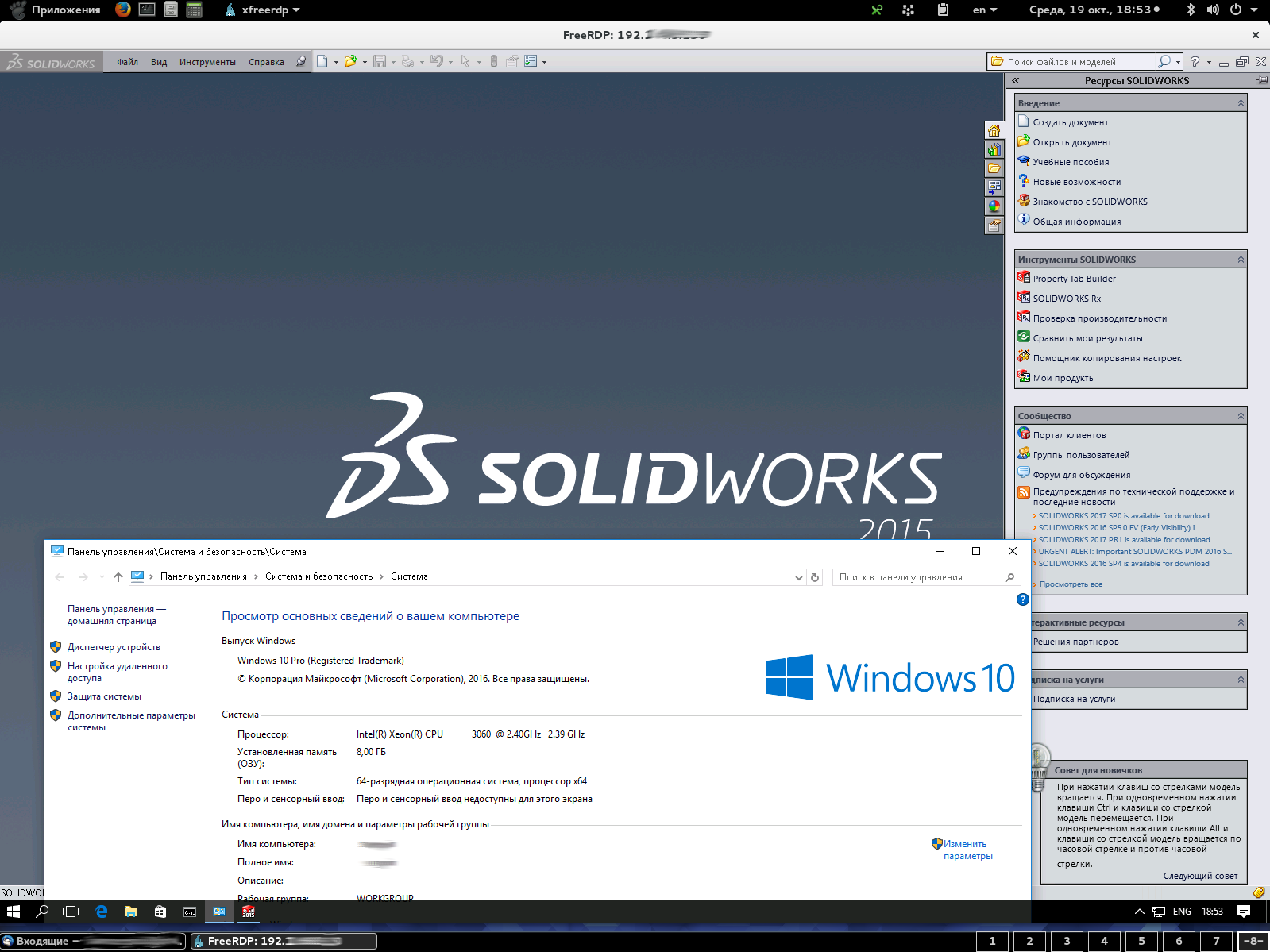Image resolution: width=1270 pixels, height=952 pixels.
Task: Click the Open folder icon in SOLIDWORKS toolbar
Action: pyautogui.click(x=350, y=61)
